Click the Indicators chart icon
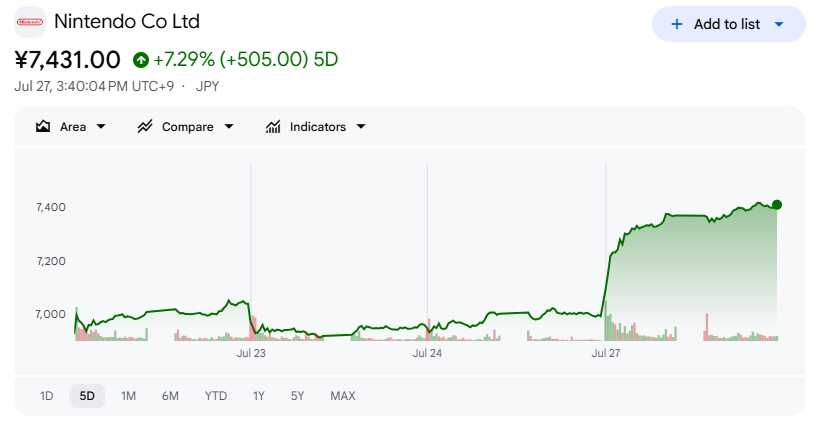Screen dimensions: 819x429 tap(273, 126)
